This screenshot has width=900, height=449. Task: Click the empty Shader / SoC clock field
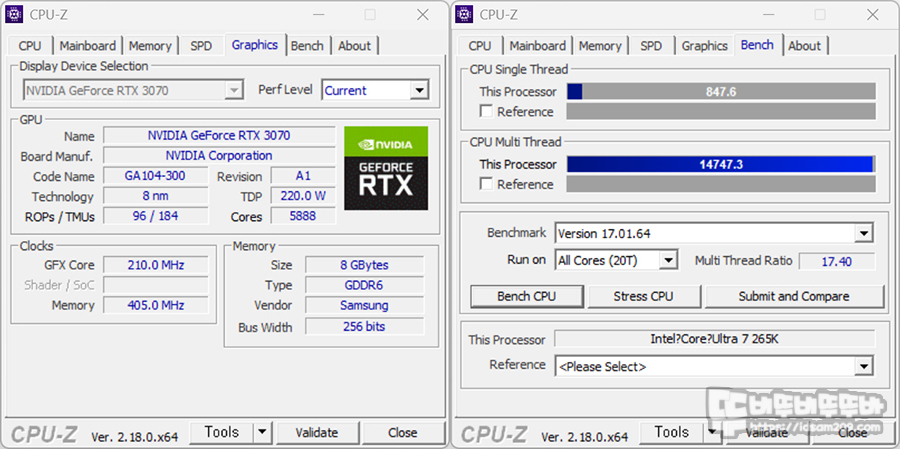coord(156,285)
